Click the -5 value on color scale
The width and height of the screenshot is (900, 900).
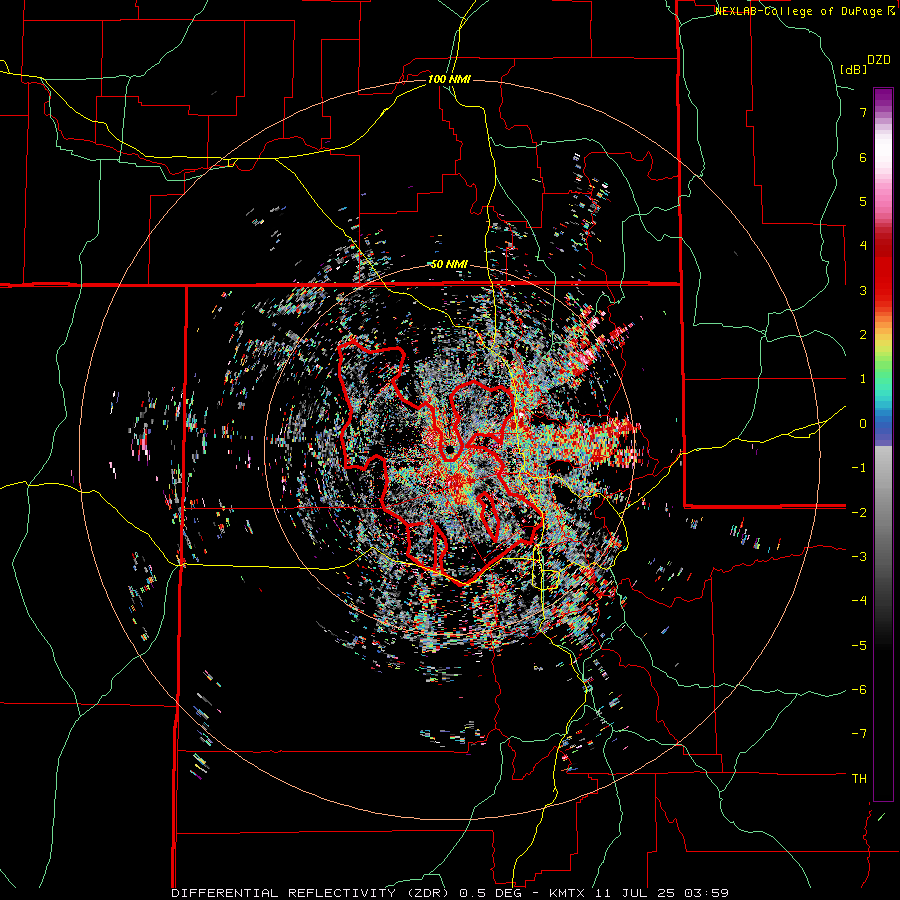pyautogui.click(x=859, y=645)
